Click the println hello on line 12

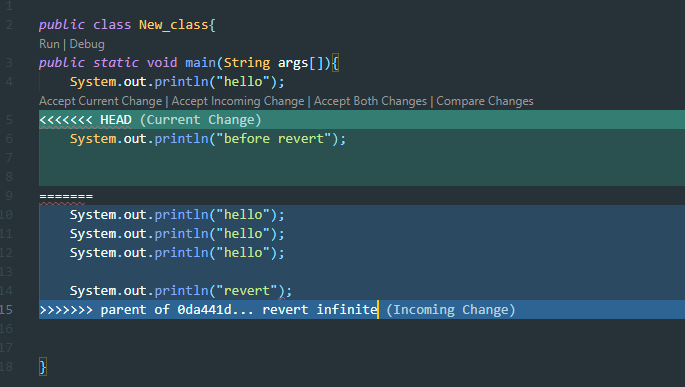click(177, 253)
